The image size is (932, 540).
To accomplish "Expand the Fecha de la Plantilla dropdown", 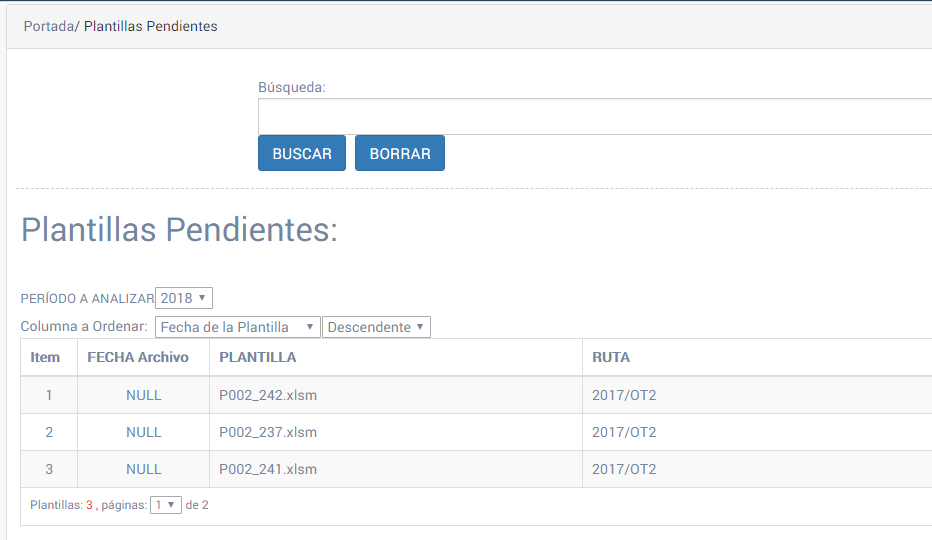I will coord(237,327).
